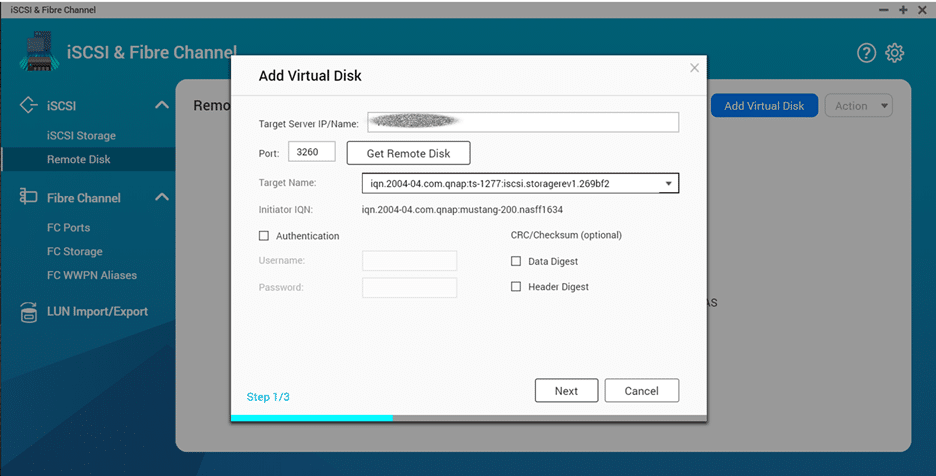Click the Step 1/3 indicator text
The image size is (936, 476).
(268, 397)
